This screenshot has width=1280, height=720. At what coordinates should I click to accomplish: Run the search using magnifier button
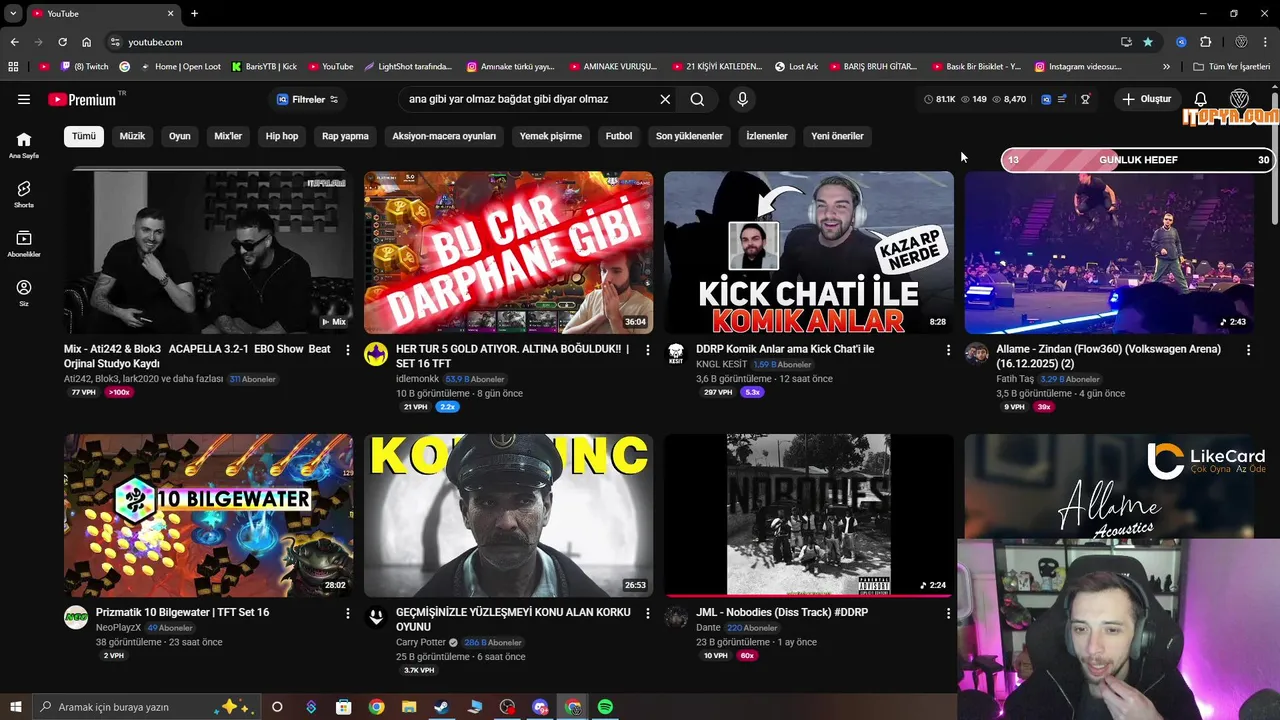[x=697, y=99]
